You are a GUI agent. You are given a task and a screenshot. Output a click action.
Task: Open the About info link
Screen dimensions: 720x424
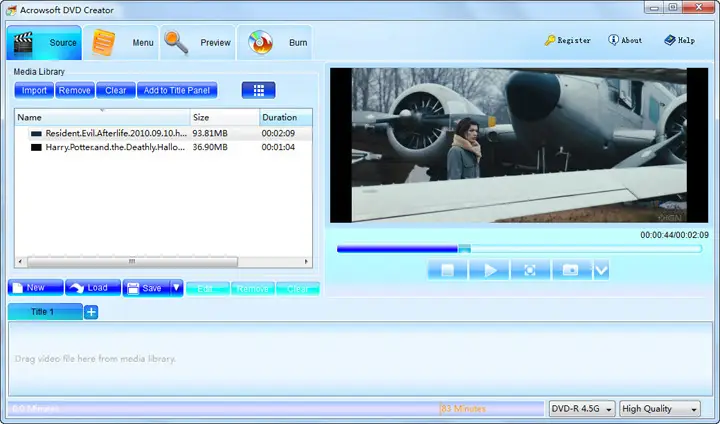click(x=625, y=40)
